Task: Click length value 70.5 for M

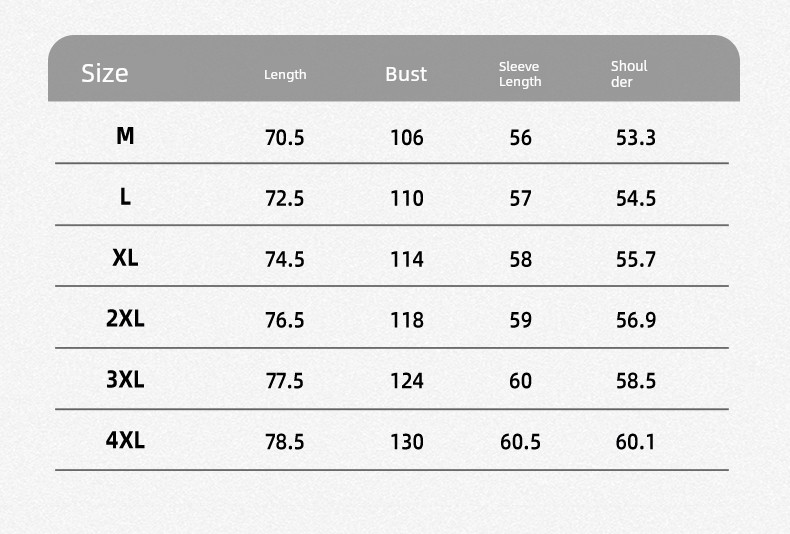Action: 285,138
